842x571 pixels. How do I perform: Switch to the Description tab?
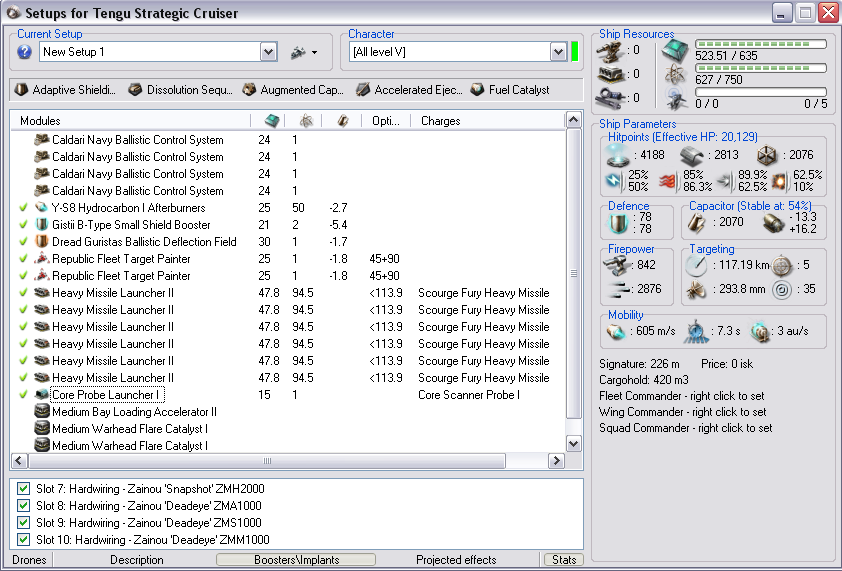pos(136,560)
